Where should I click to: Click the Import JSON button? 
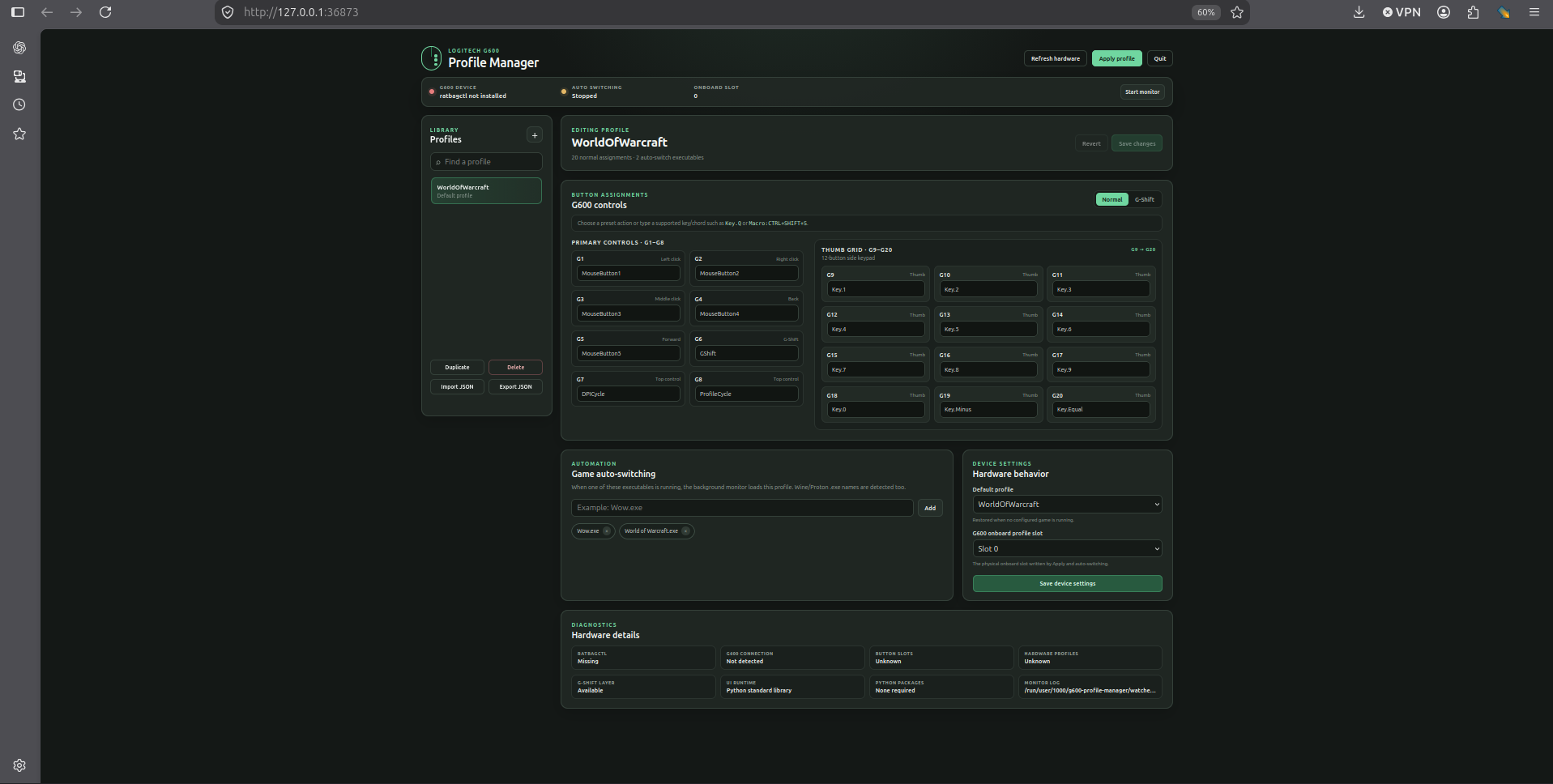tap(457, 387)
